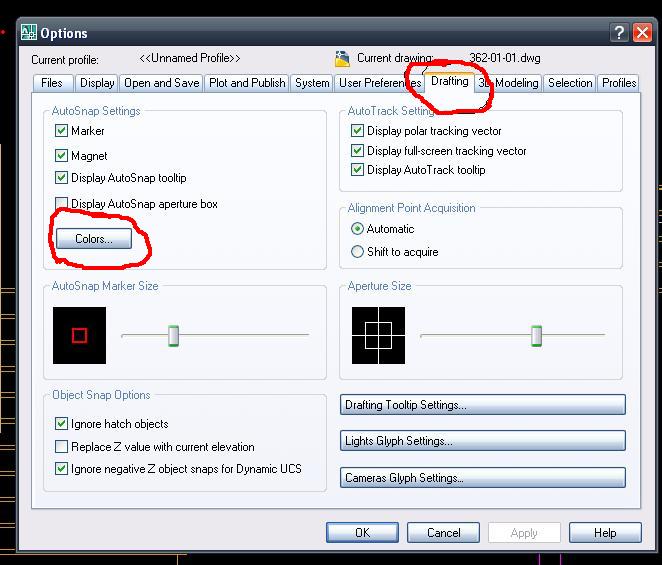Click the AutoCAD Options title bar icon
The height and width of the screenshot is (565, 662).
click(x=29, y=33)
